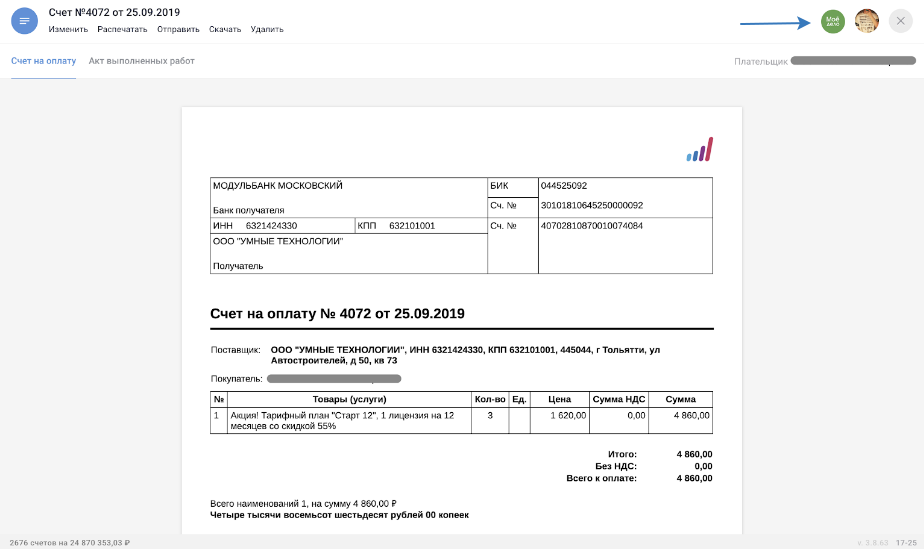The image size is (924, 549).
Task: Click the blurred buyer name after "Покупатель"
Action: 334,379
